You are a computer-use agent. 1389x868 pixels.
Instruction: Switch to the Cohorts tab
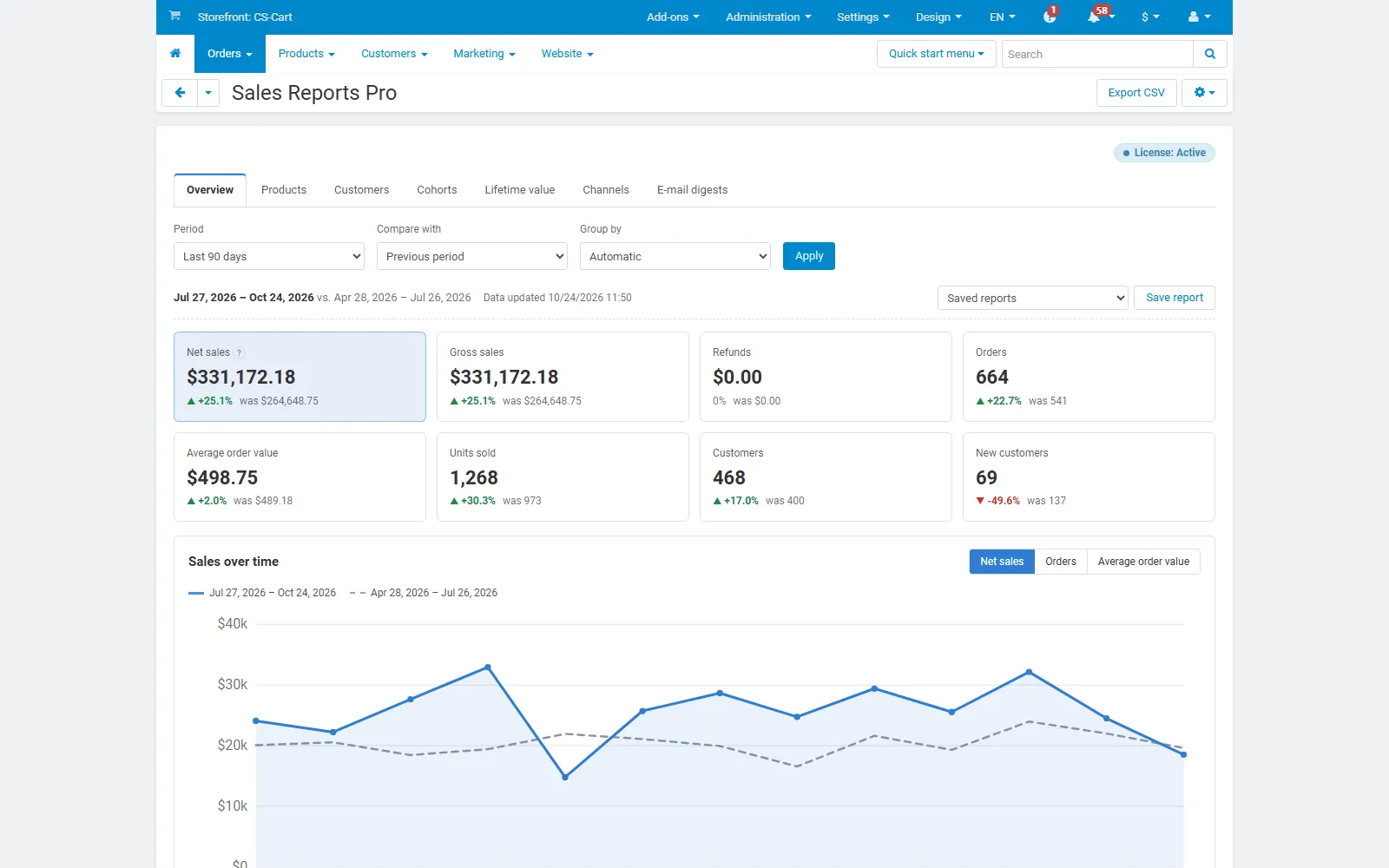click(x=437, y=190)
